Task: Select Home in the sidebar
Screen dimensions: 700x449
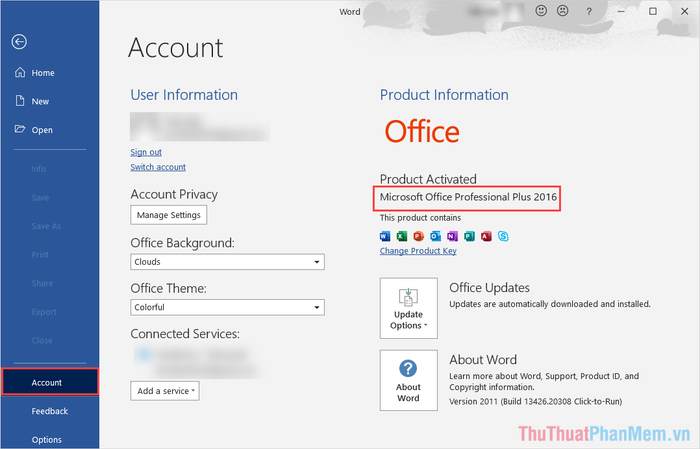Action: (50, 73)
